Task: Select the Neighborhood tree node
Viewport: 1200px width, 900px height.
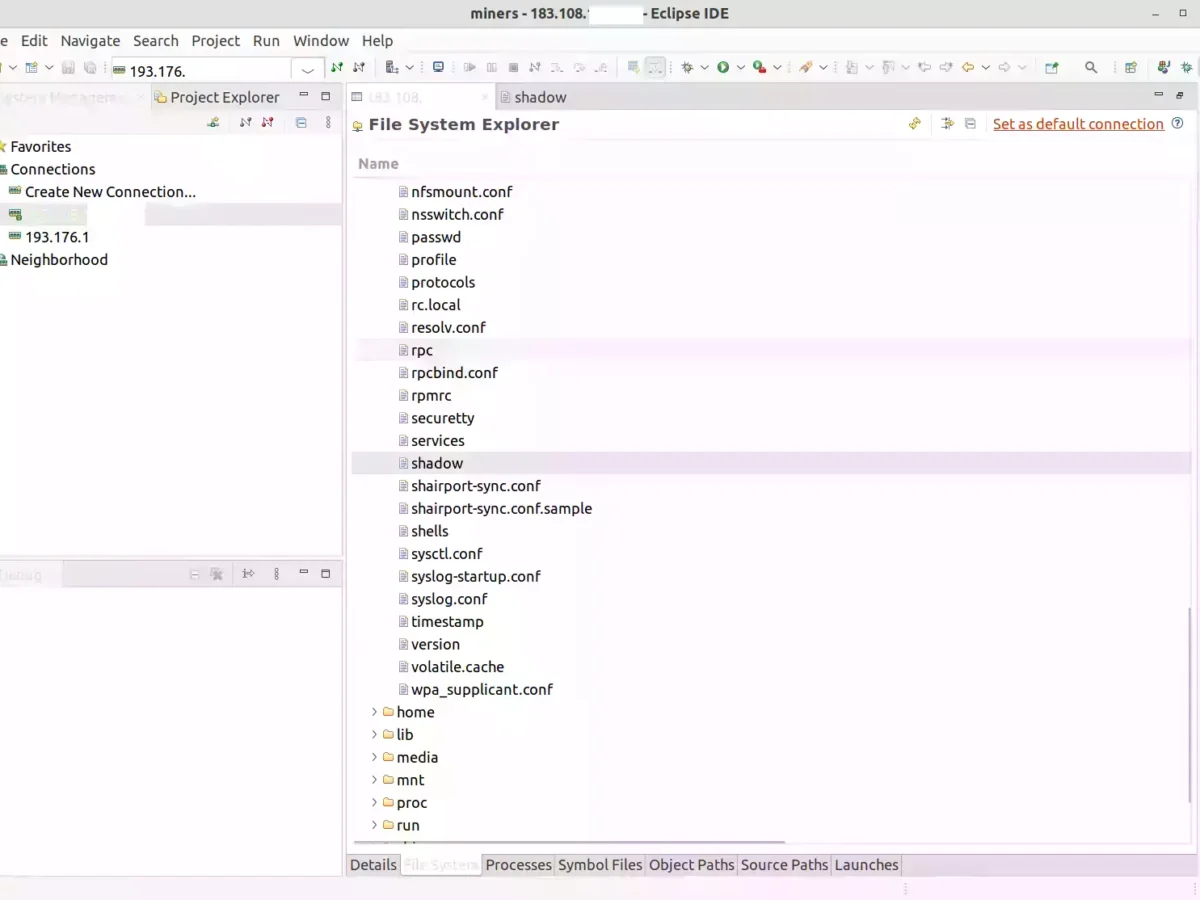Action: pyautogui.click(x=59, y=260)
